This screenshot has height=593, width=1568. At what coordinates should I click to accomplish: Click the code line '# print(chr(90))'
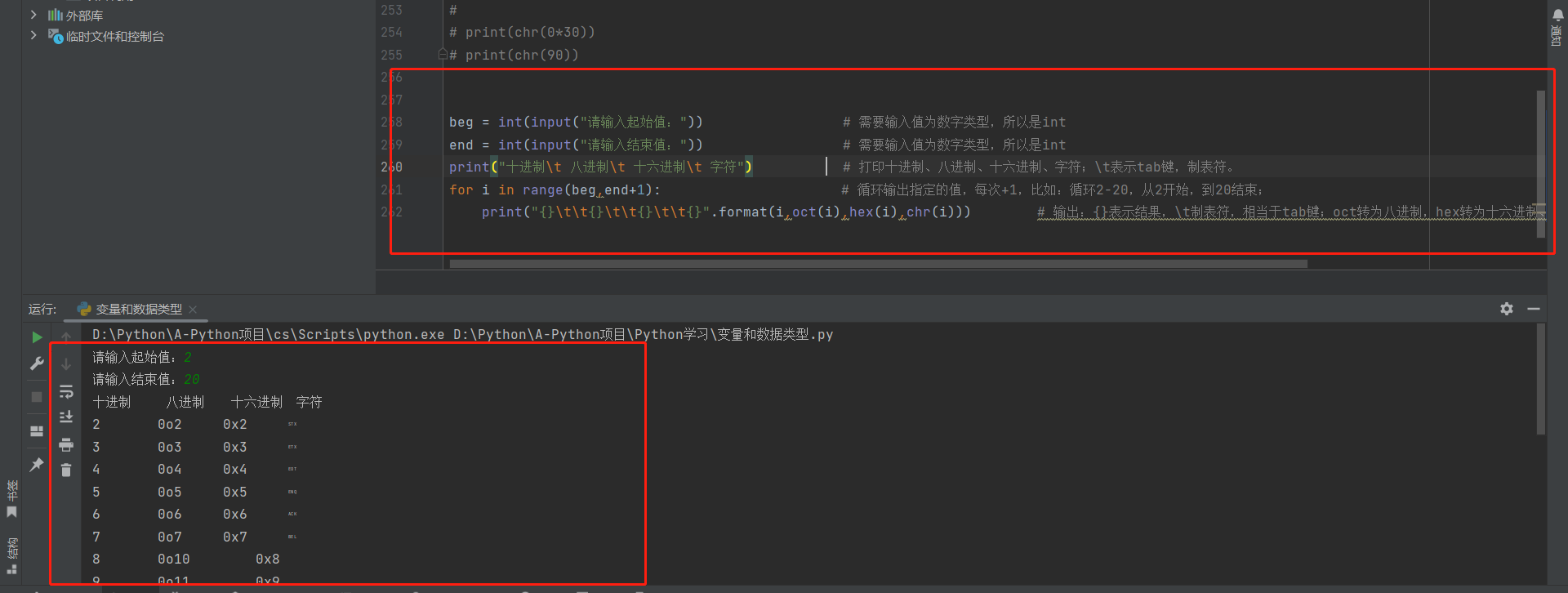[514, 55]
